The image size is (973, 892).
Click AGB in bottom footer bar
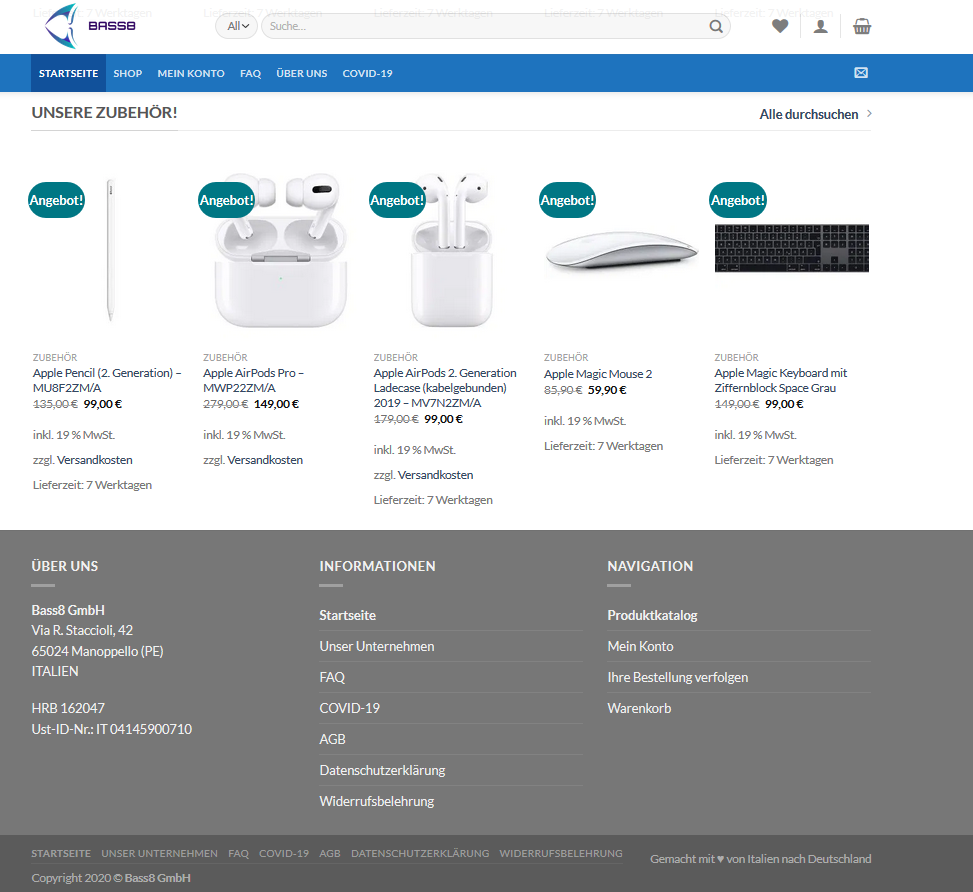(x=330, y=854)
